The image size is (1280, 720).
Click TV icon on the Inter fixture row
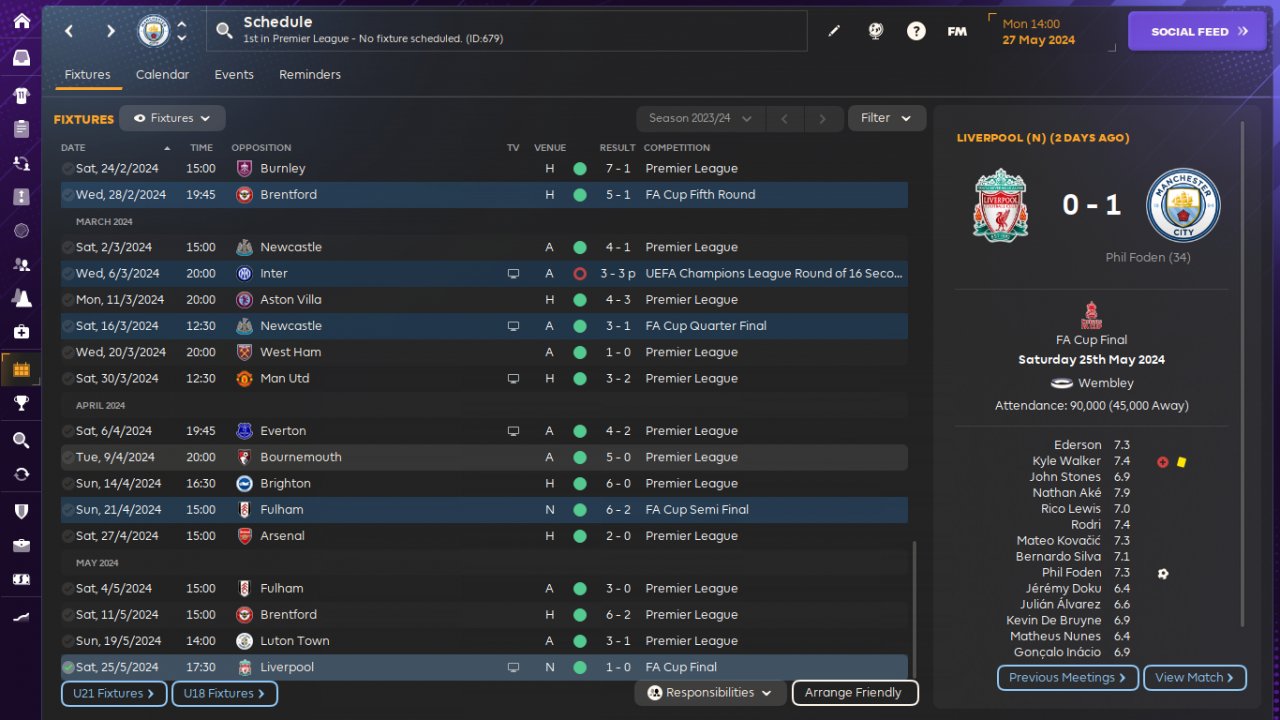pos(513,273)
